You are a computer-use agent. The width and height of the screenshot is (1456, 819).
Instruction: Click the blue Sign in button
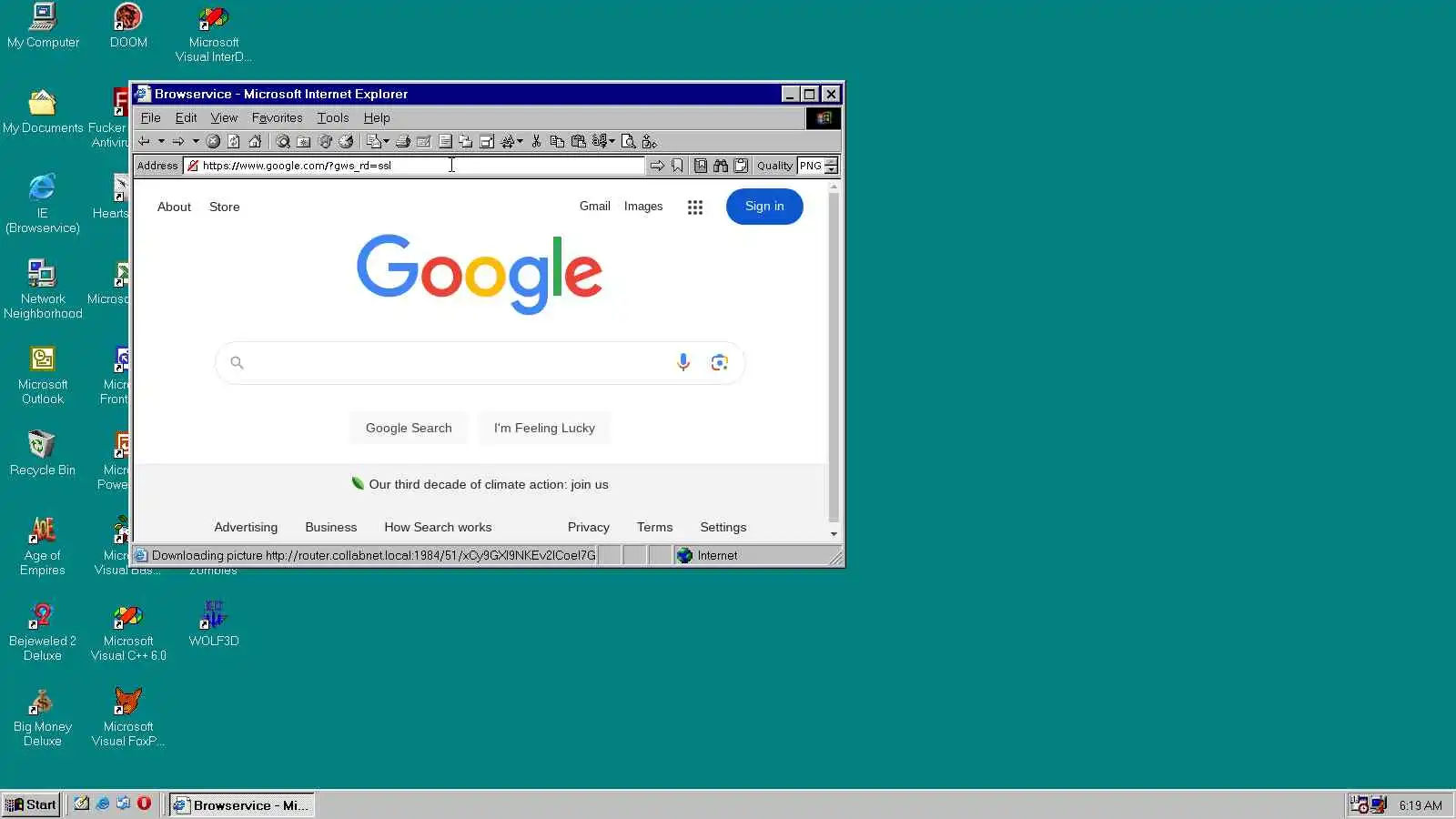click(x=764, y=207)
